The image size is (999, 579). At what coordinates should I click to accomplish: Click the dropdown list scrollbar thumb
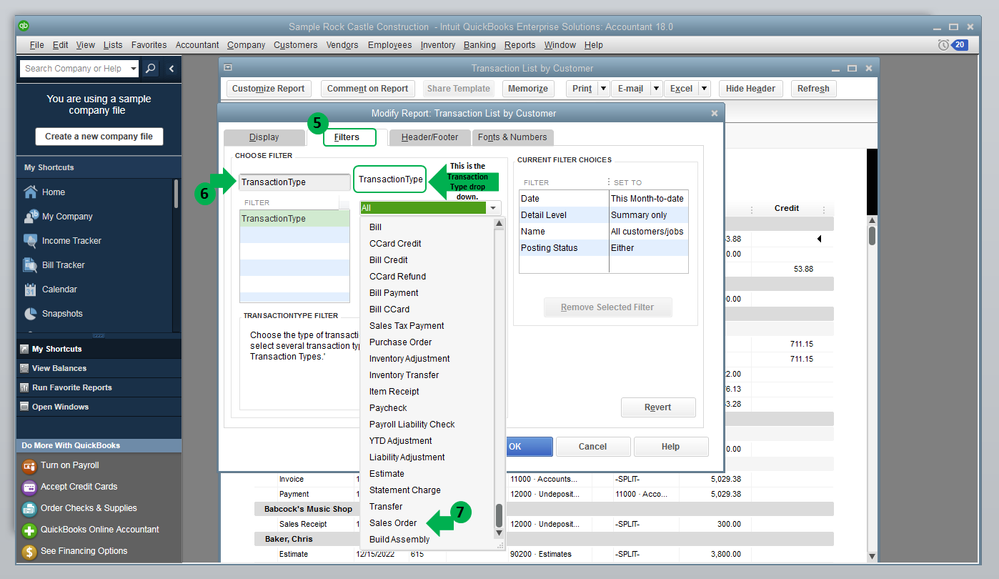pos(499,515)
